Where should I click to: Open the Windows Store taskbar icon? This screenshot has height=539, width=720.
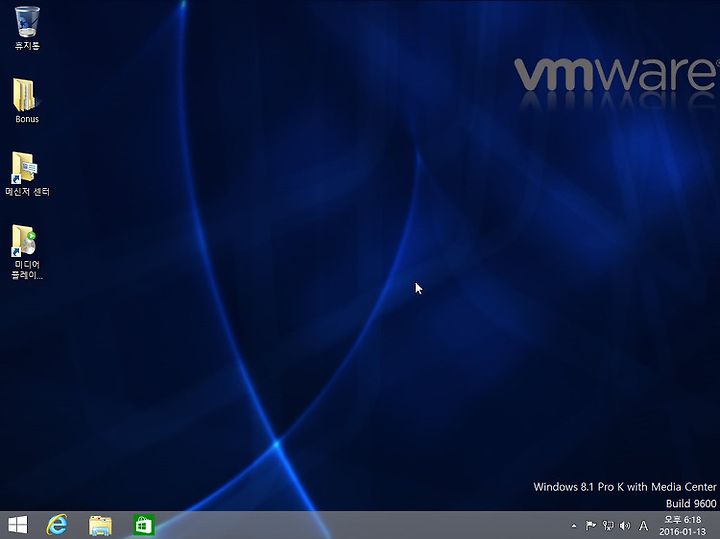tap(144, 525)
